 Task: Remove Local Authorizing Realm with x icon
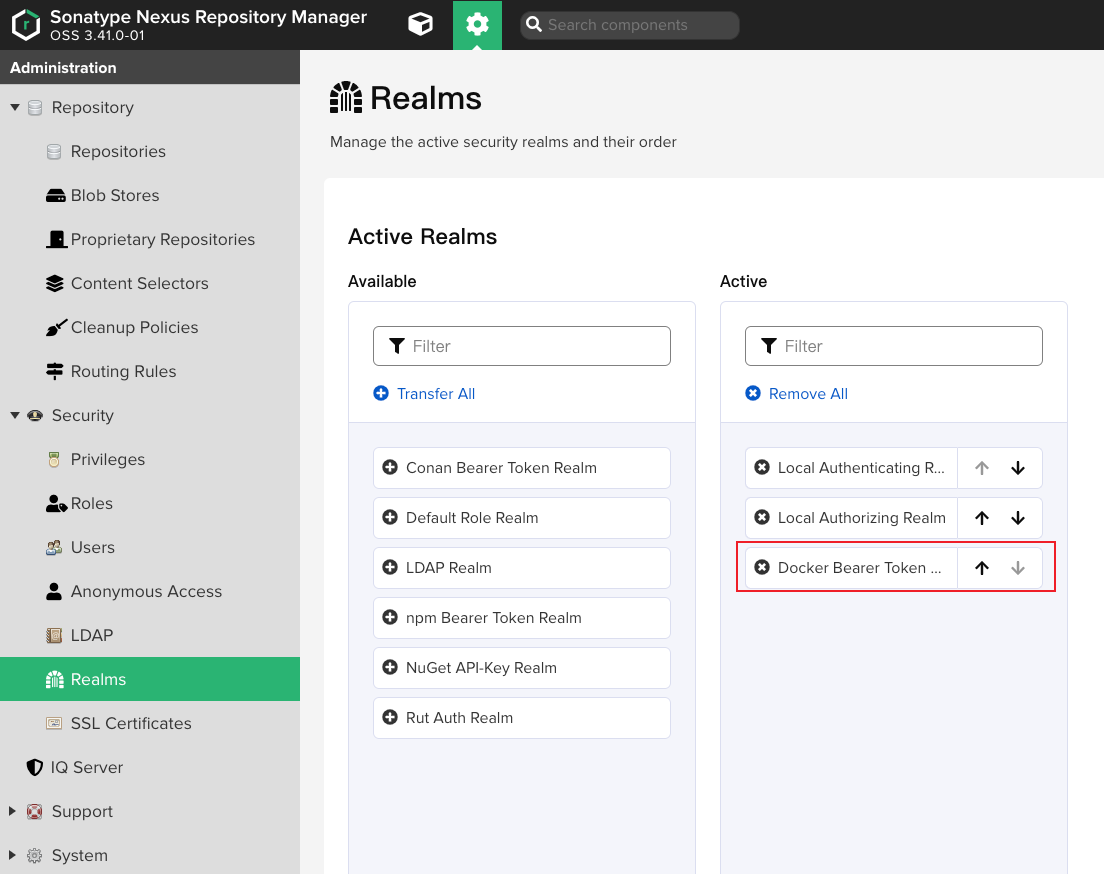coord(762,518)
